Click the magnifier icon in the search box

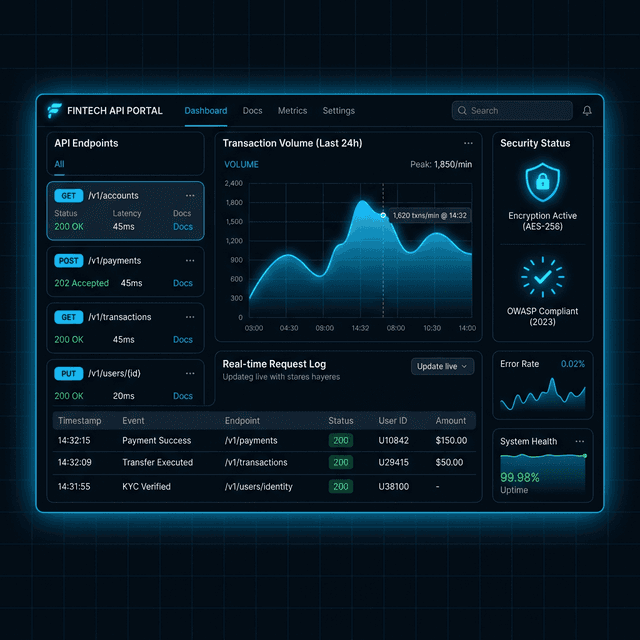462,111
